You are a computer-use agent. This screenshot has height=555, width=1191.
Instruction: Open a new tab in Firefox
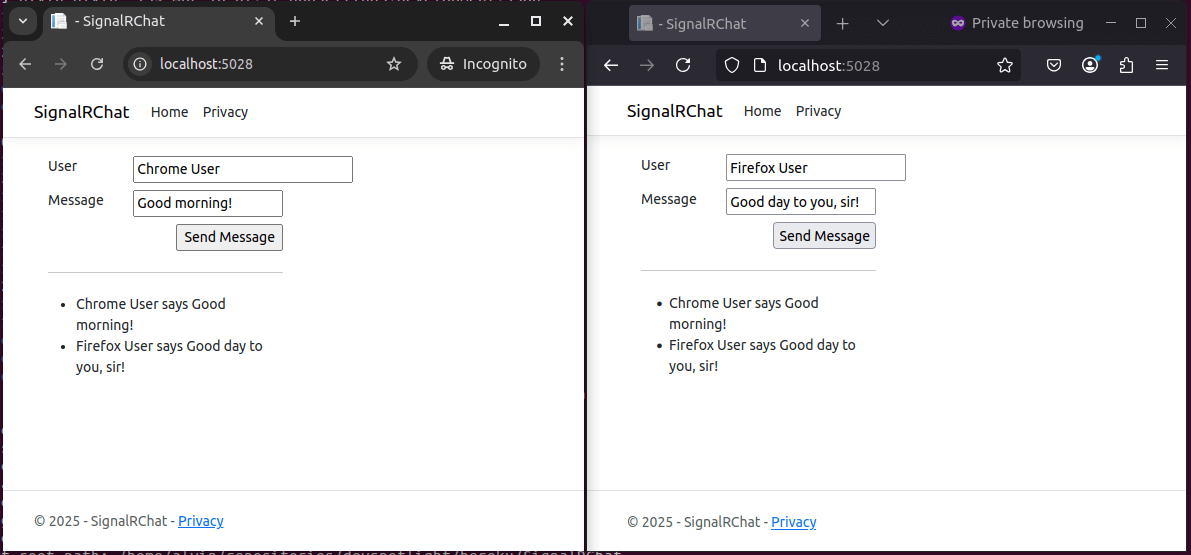click(842, 24)
